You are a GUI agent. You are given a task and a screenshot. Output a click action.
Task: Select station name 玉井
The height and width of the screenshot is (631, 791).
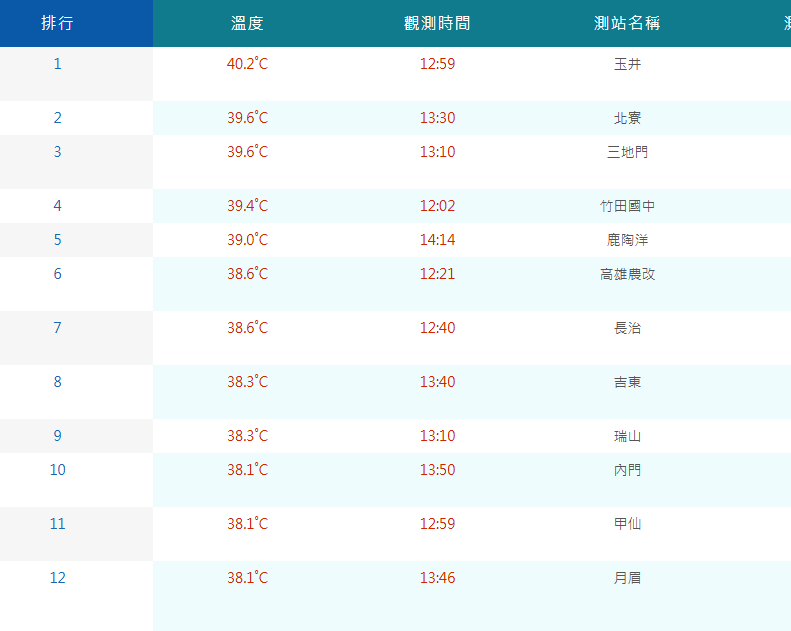627,64
